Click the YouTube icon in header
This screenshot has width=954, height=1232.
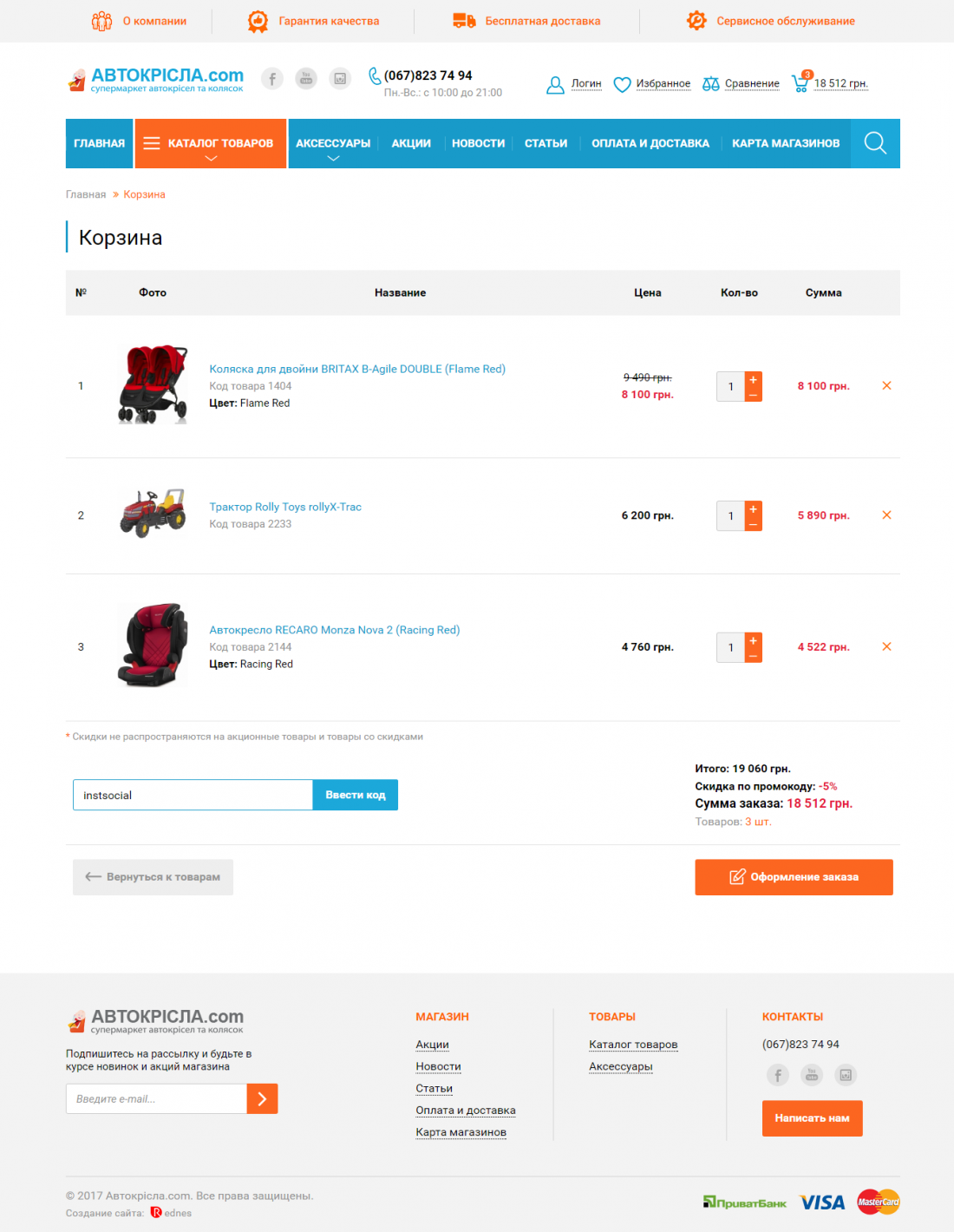point(306,79)
